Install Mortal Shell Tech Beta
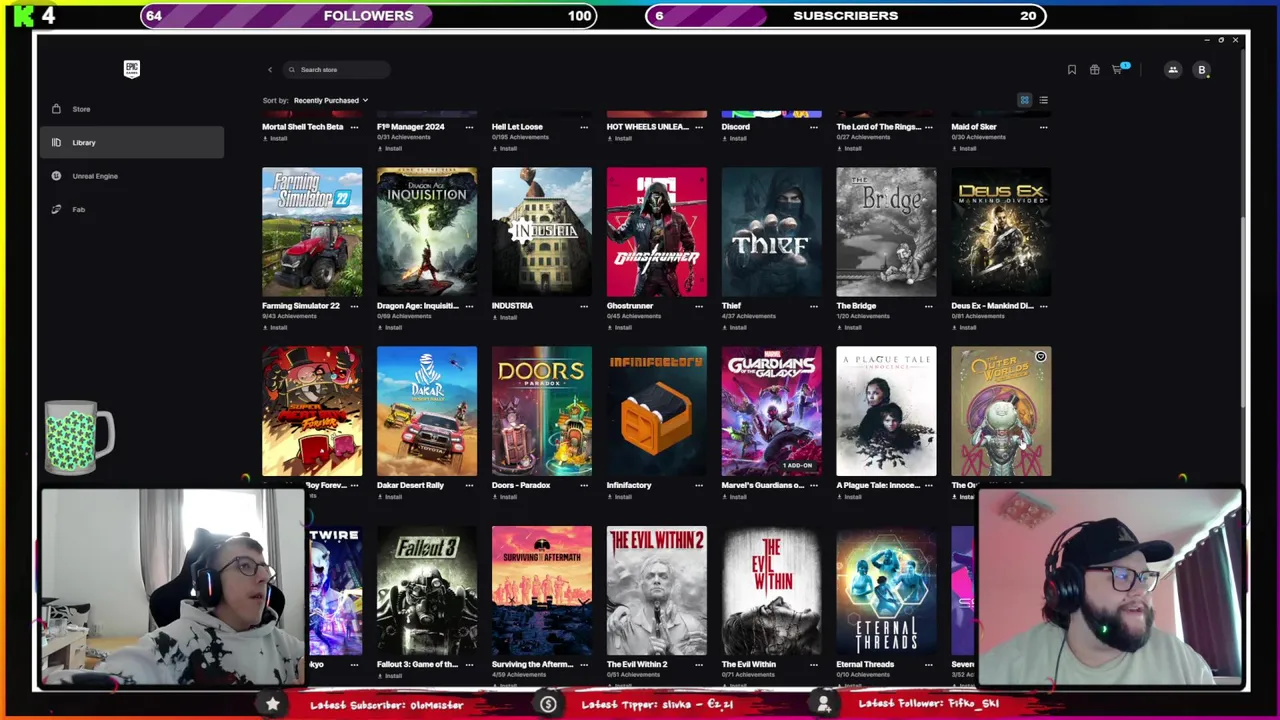This screenshot has width=1280, height=720. (x=275, y=138)
